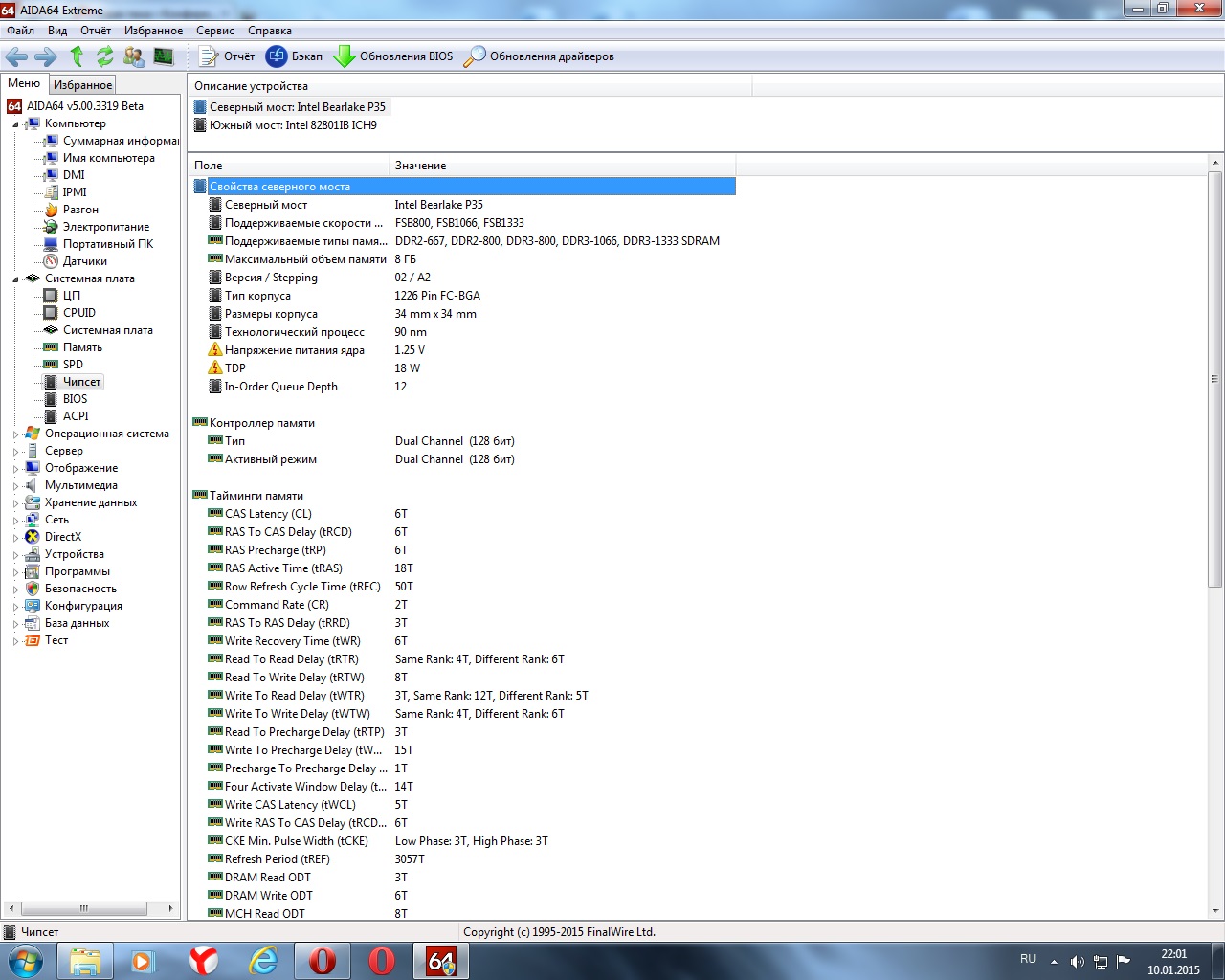This screenshot has height=980, width=1225.
Task: Open the Справка menu
Action: click(x=270, y=31)
